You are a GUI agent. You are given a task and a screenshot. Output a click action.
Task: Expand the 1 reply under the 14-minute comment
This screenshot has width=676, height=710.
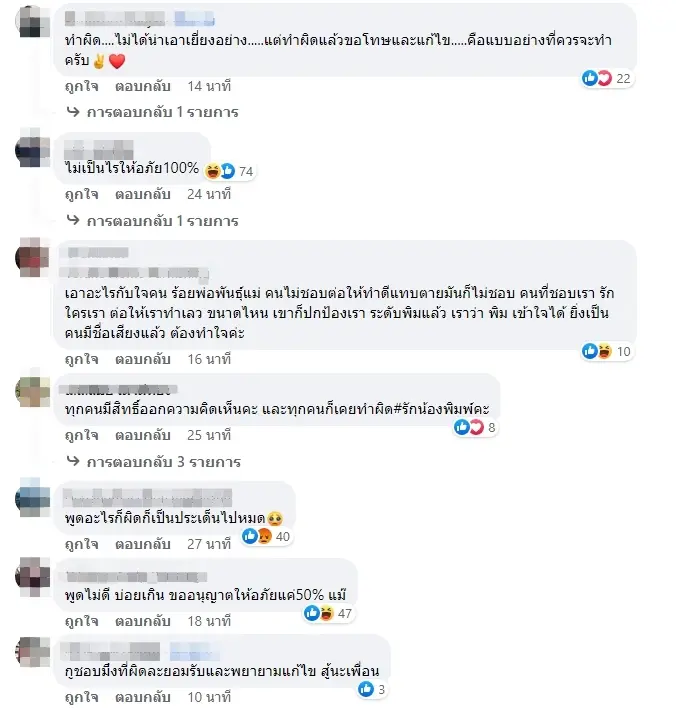pos(153,112)
